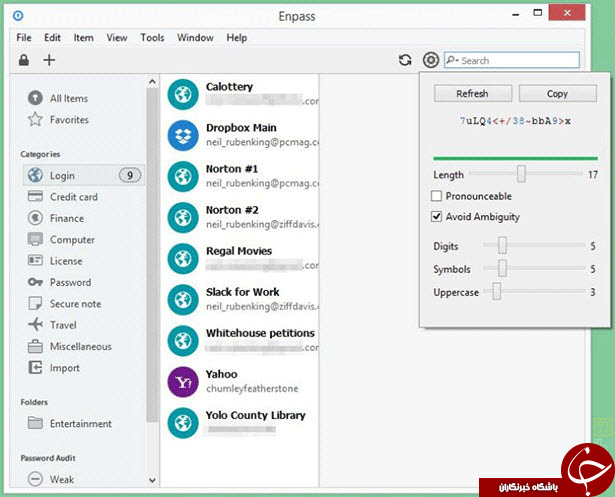Open the View menu
Viewport: 615px width, 497px height.
117,38
